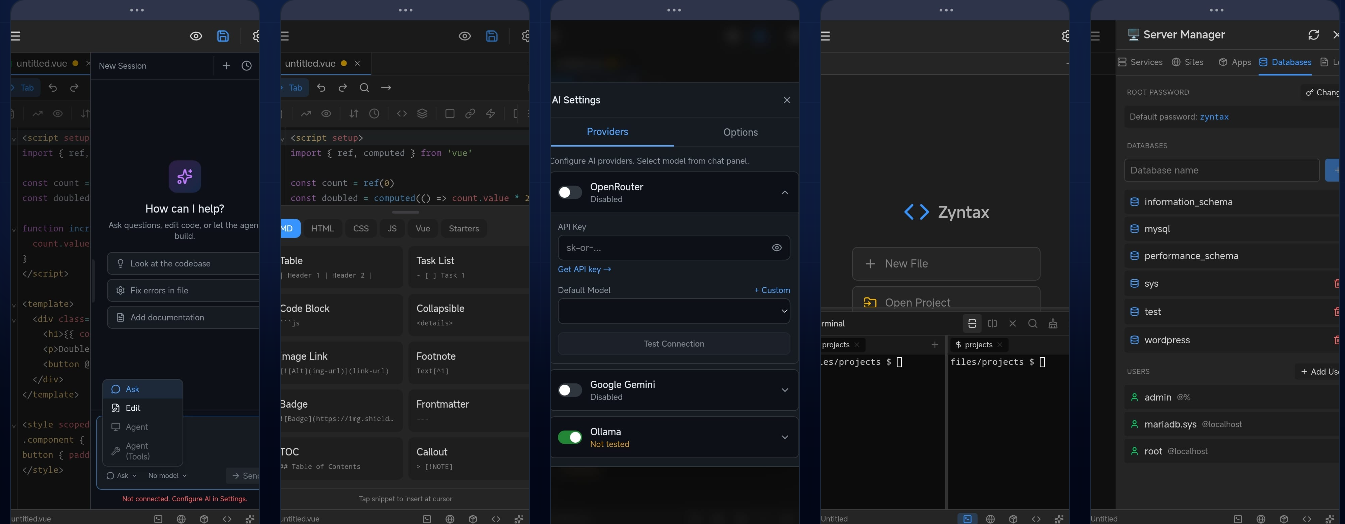Click the search icon in the snippets screen toolbar

pyautogui.click(x=365, y=88)
